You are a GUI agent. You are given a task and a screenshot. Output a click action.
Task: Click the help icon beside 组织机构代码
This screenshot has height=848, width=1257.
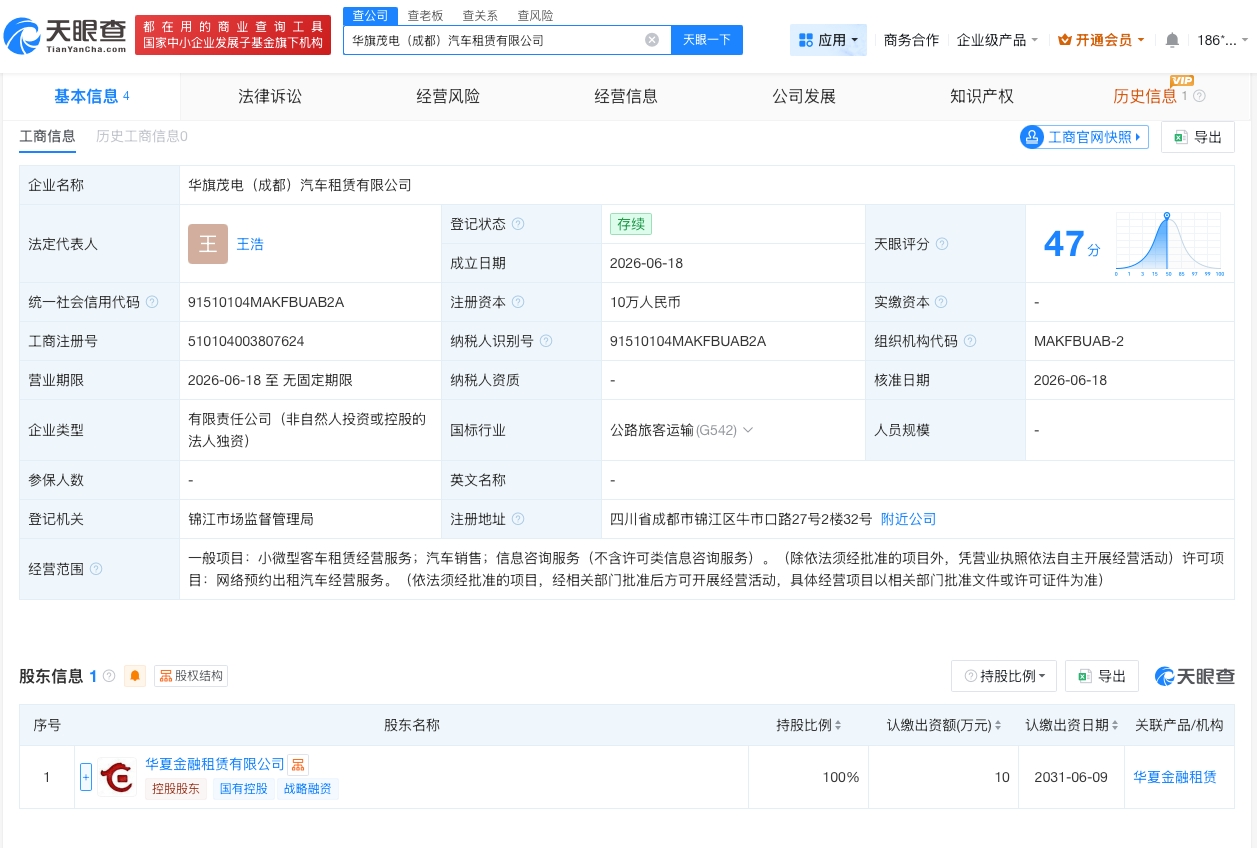[970, 341]
